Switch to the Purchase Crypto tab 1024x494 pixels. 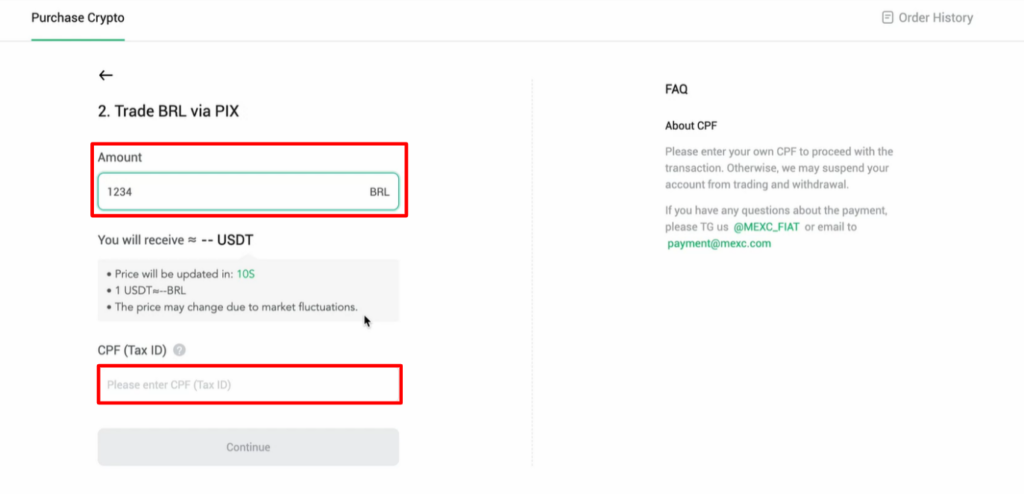click(x=78, y=18)
